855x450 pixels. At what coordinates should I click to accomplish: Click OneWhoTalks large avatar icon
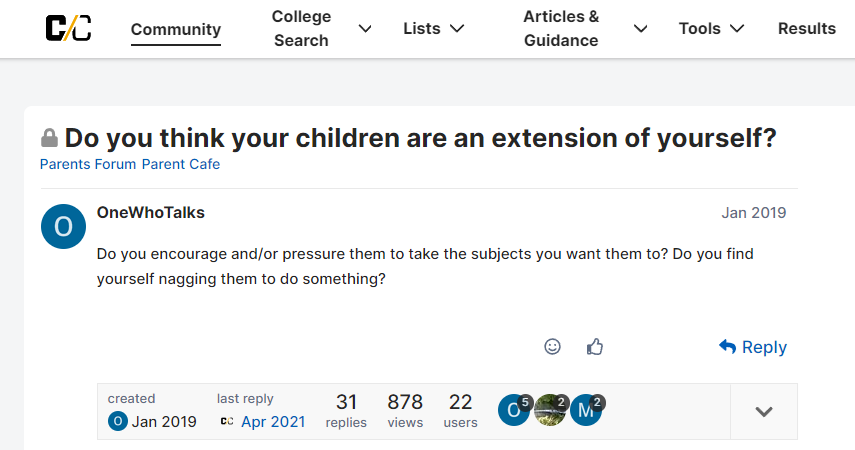(63, 227)
